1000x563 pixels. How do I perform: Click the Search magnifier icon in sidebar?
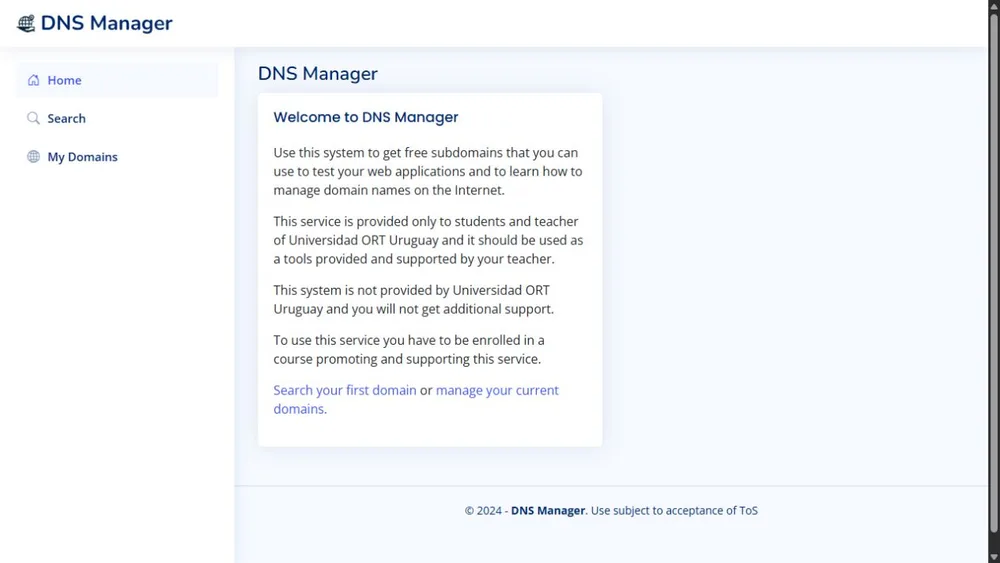click(33, 118)
